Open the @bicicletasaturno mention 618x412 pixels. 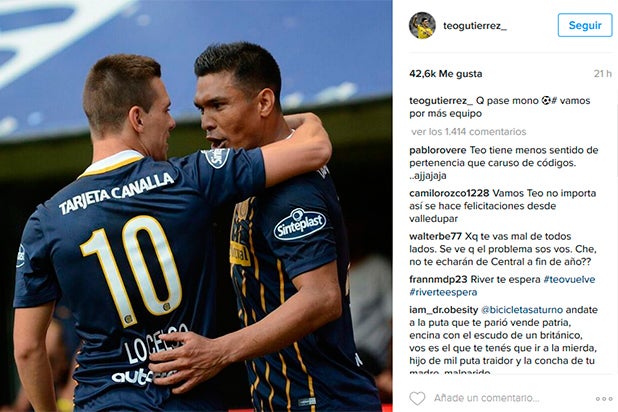[x=522, y=310]
